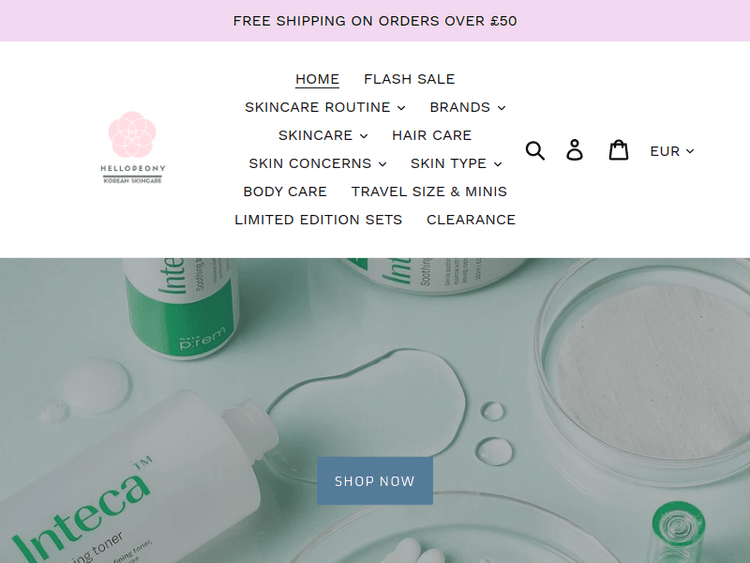Go to the Home page link
The height and width of the screenshot is (563, 750).
(317, 79)
